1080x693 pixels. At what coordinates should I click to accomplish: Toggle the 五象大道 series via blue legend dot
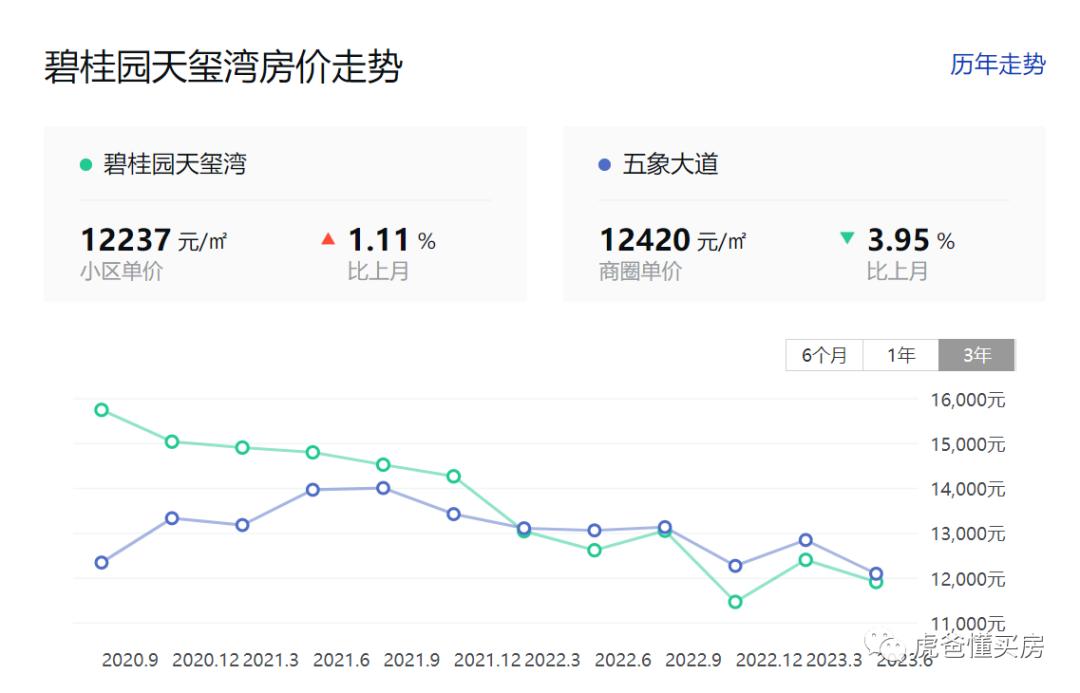(x=602, y=163)
